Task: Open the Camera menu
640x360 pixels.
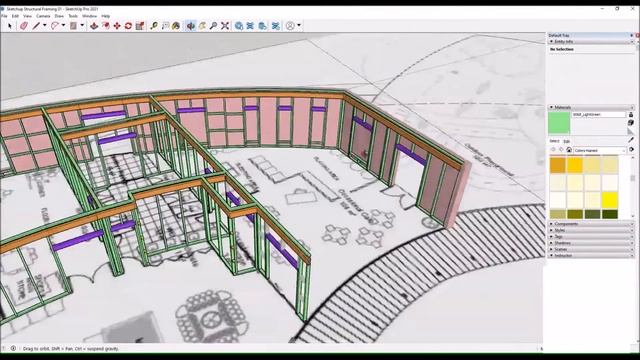Action: tap(43, 16)
